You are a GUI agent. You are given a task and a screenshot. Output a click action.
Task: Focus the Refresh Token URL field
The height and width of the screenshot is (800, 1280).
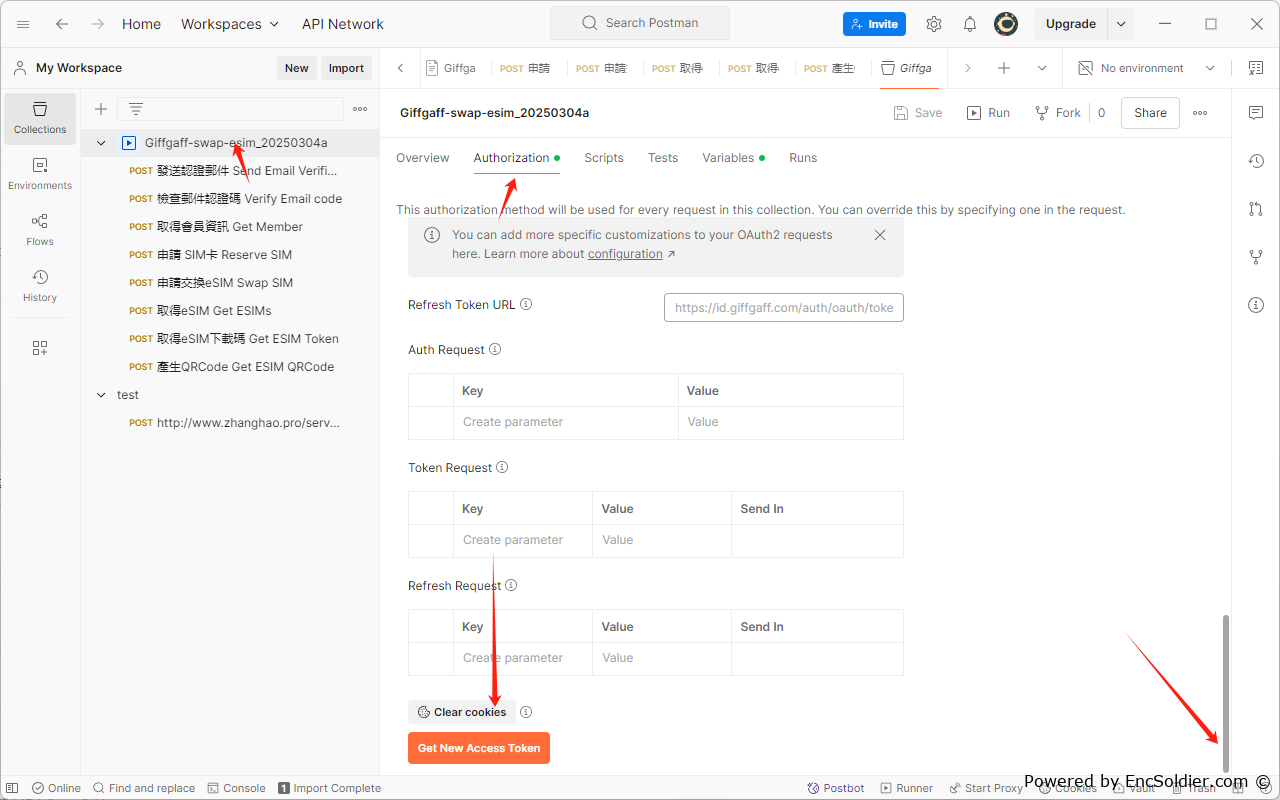pyautogui.click(x=784, y=308)
